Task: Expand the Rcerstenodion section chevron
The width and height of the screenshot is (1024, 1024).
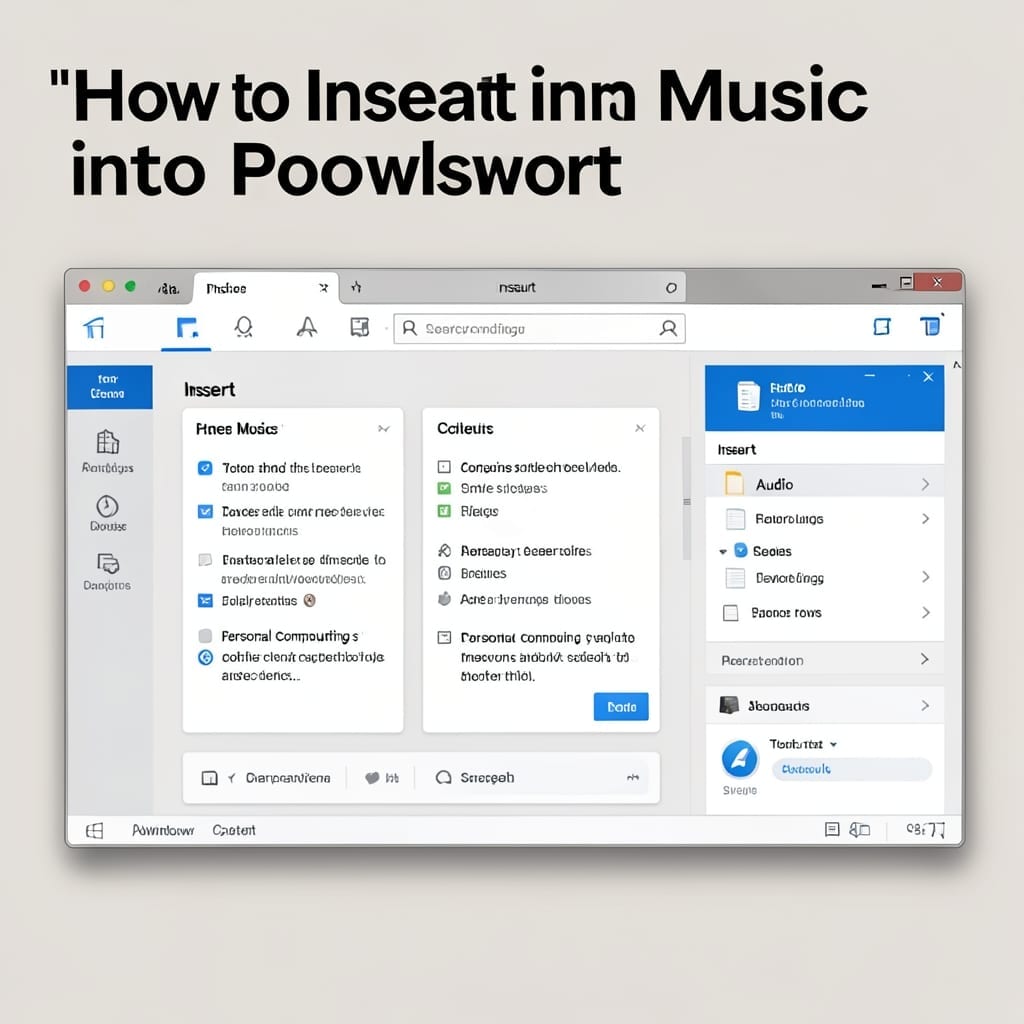Action: 925,659
